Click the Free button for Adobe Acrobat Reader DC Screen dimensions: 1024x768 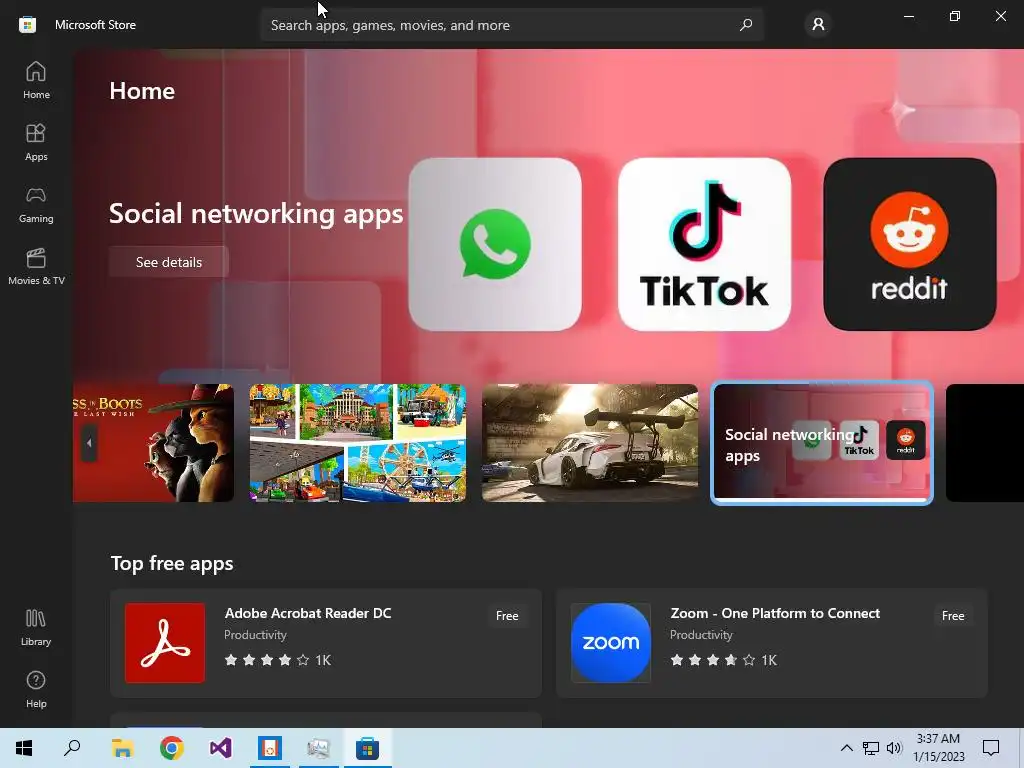[507, 616]
